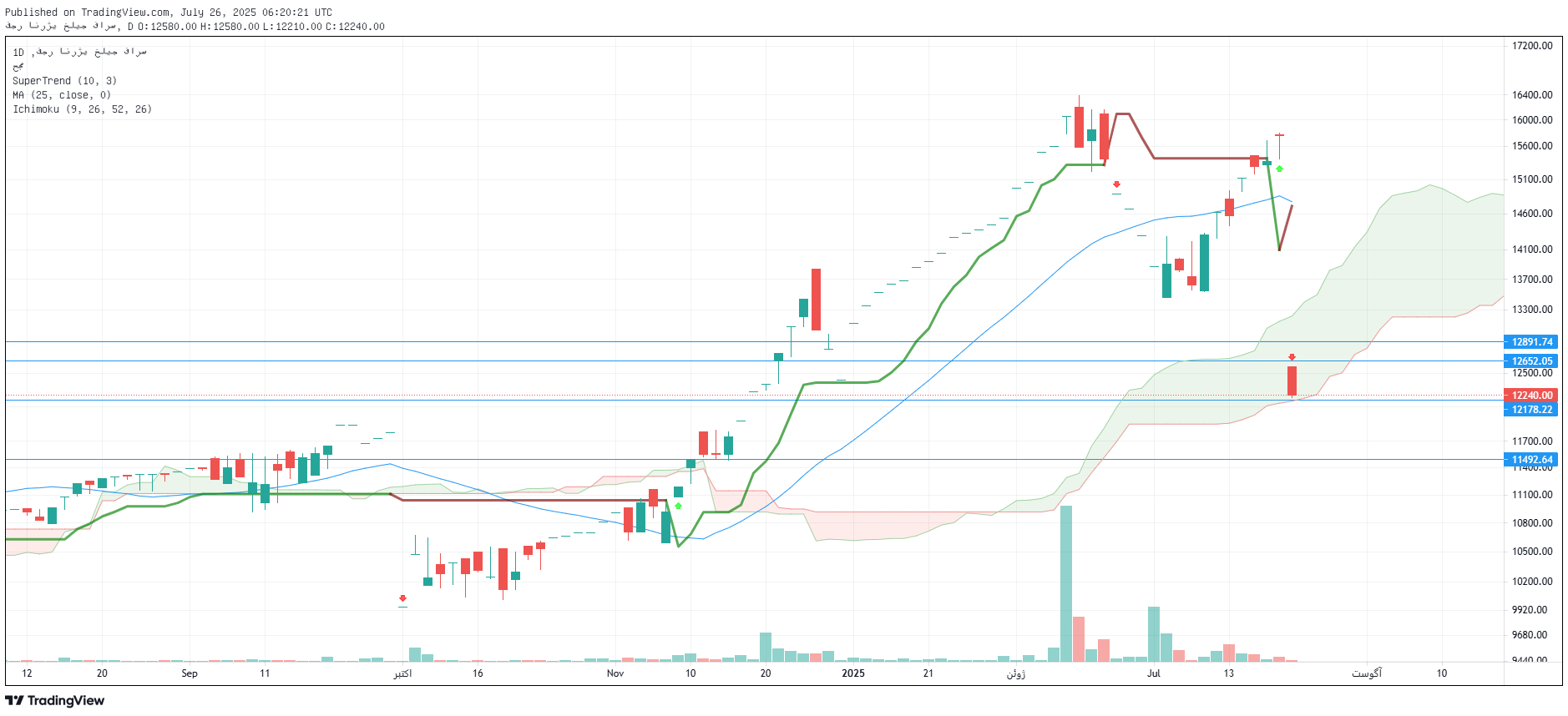
Task: Click the 12178.22 price level label
Action: tap(1531, 410)
